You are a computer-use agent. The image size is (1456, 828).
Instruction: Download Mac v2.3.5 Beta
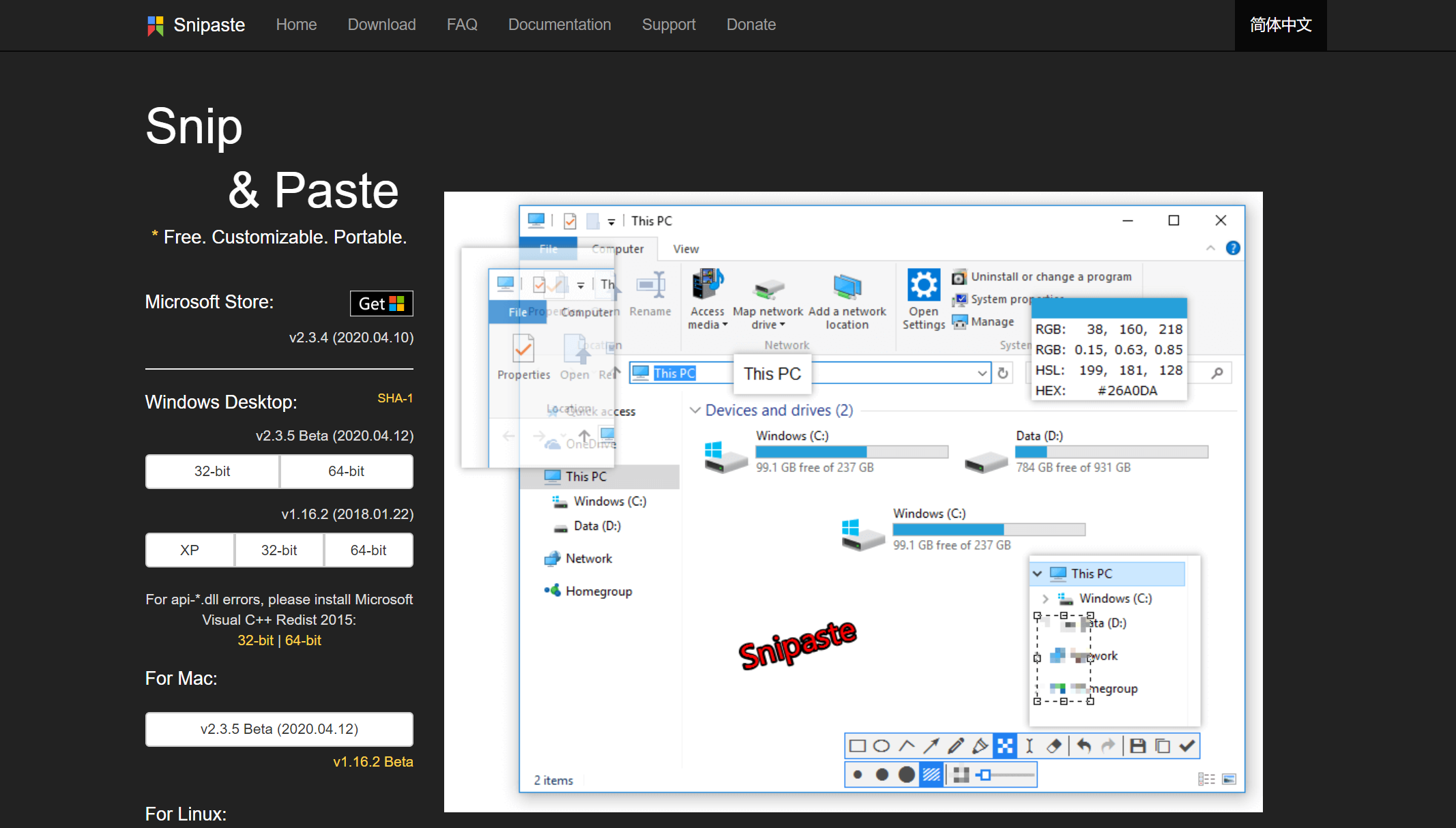click(279, 729)
